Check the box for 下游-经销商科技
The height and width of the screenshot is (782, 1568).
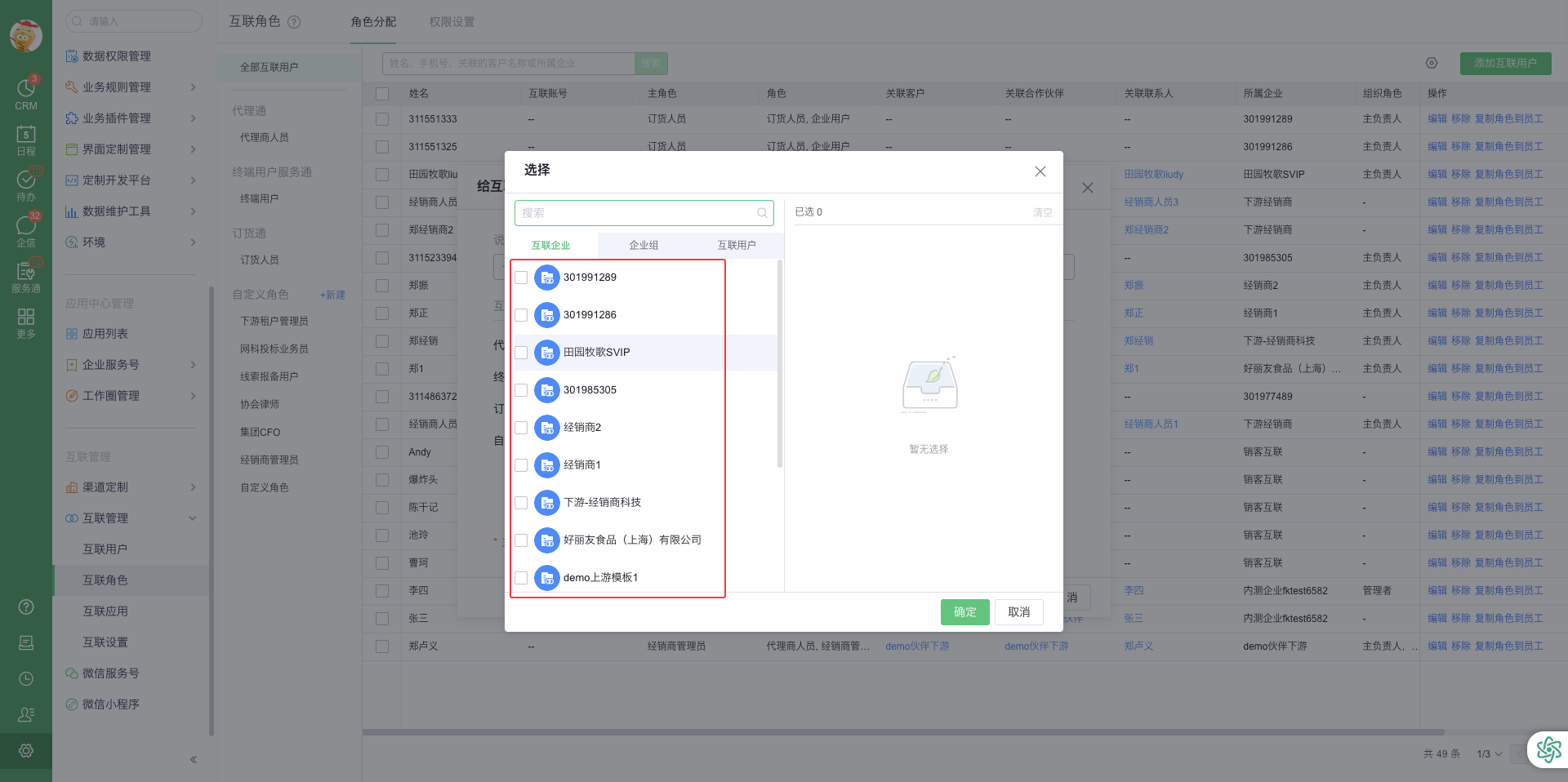[521, 503]
